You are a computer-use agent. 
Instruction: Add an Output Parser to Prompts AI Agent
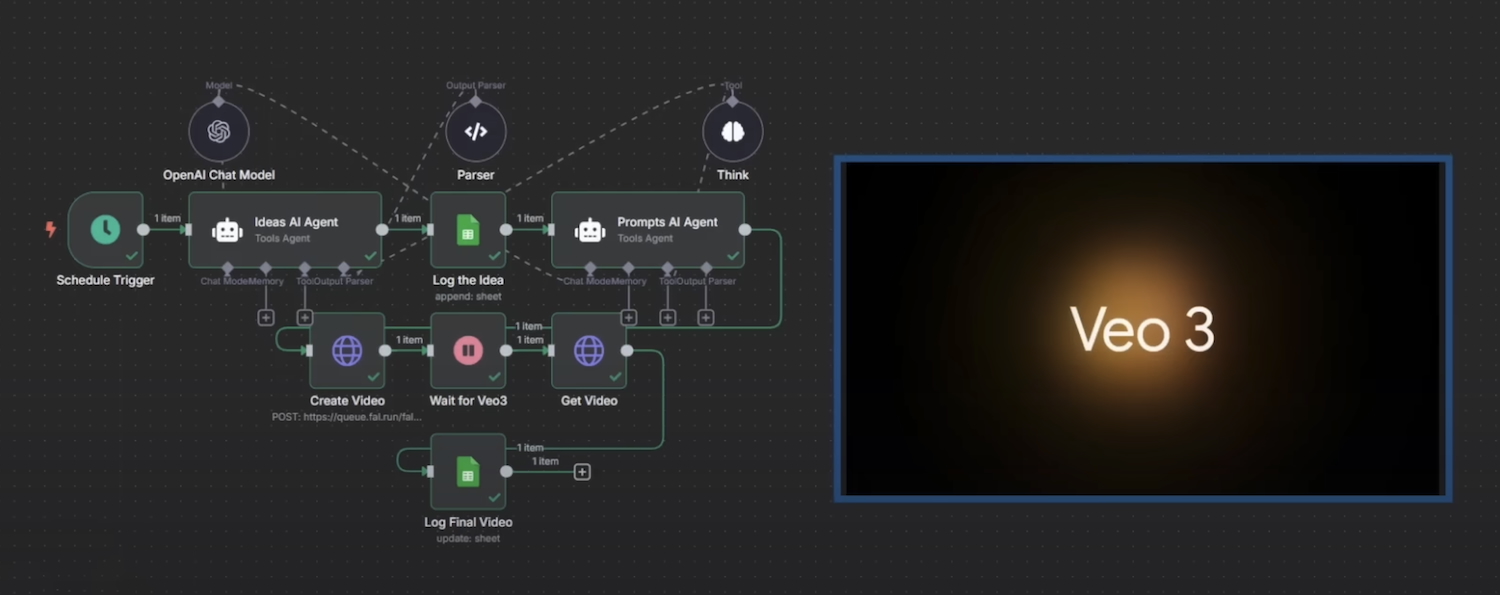pos(705,317)
